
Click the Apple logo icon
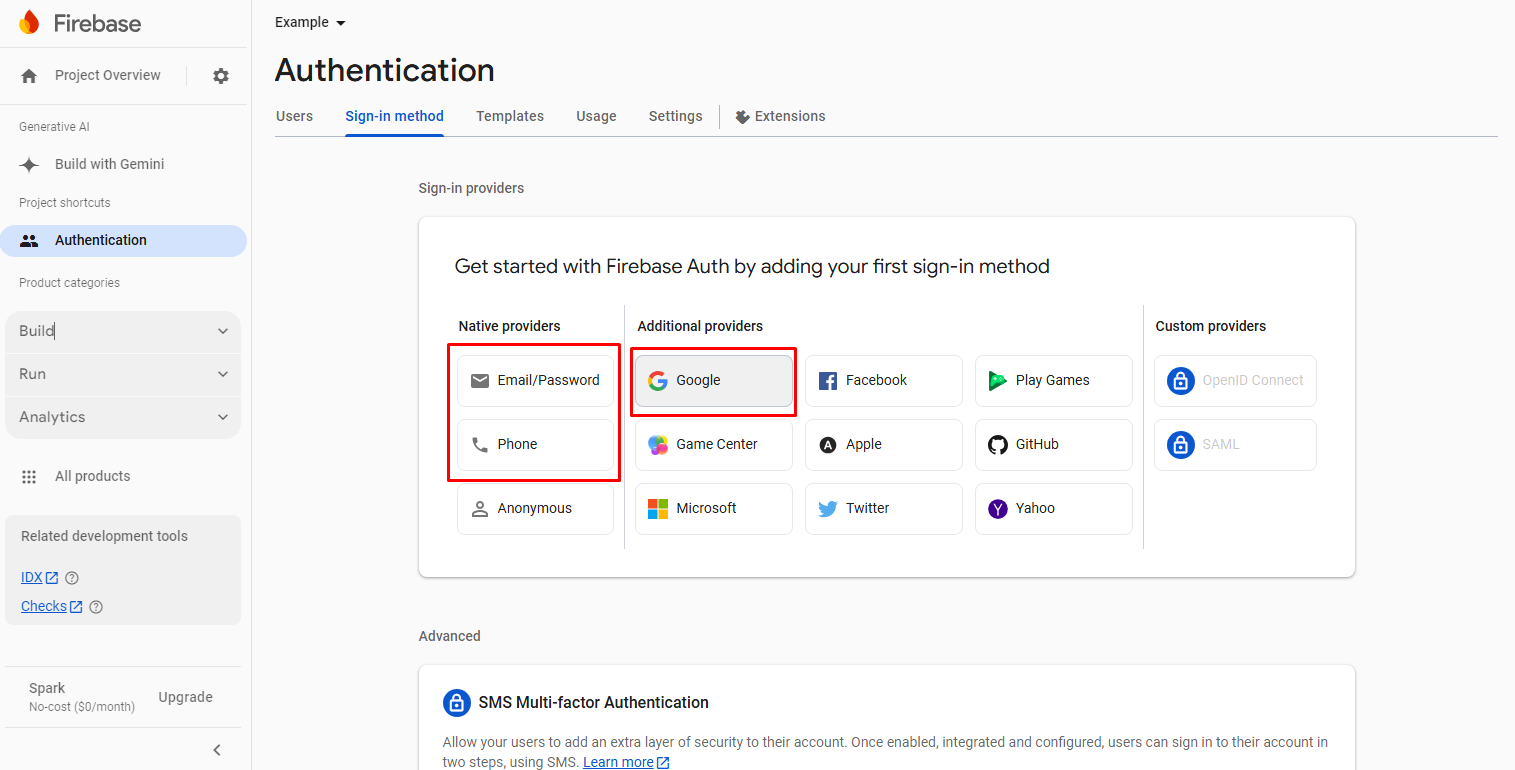click(x=828, y=445)
